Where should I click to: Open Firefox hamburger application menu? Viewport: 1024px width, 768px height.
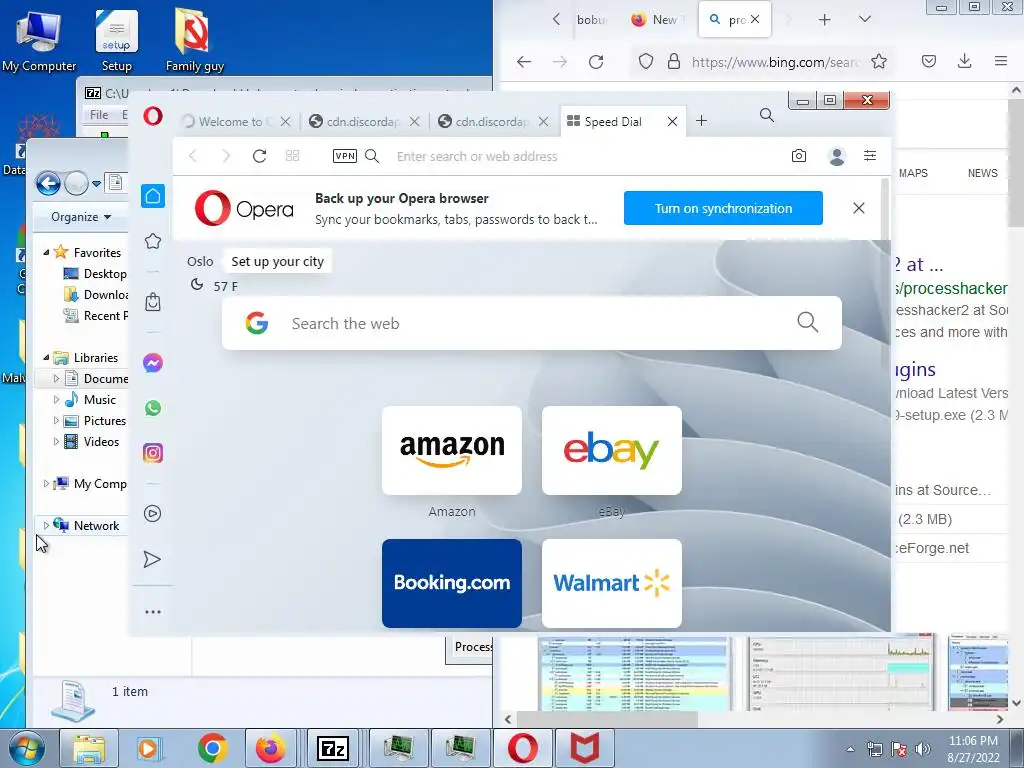click(x=1000, y=61)
